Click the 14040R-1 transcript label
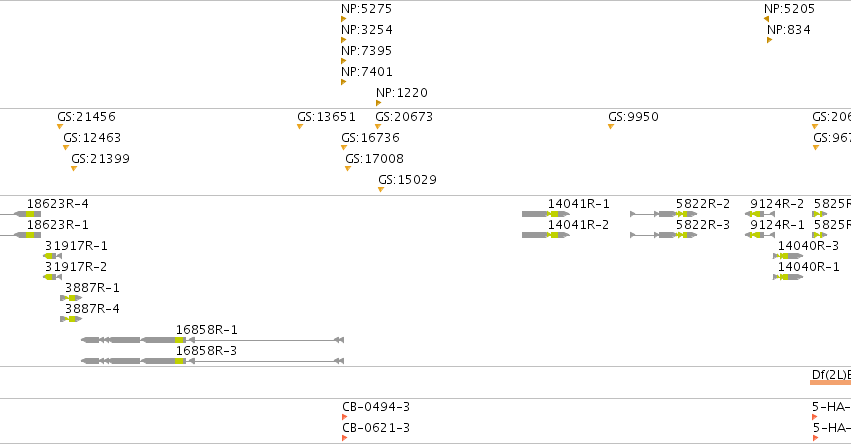 808,267
